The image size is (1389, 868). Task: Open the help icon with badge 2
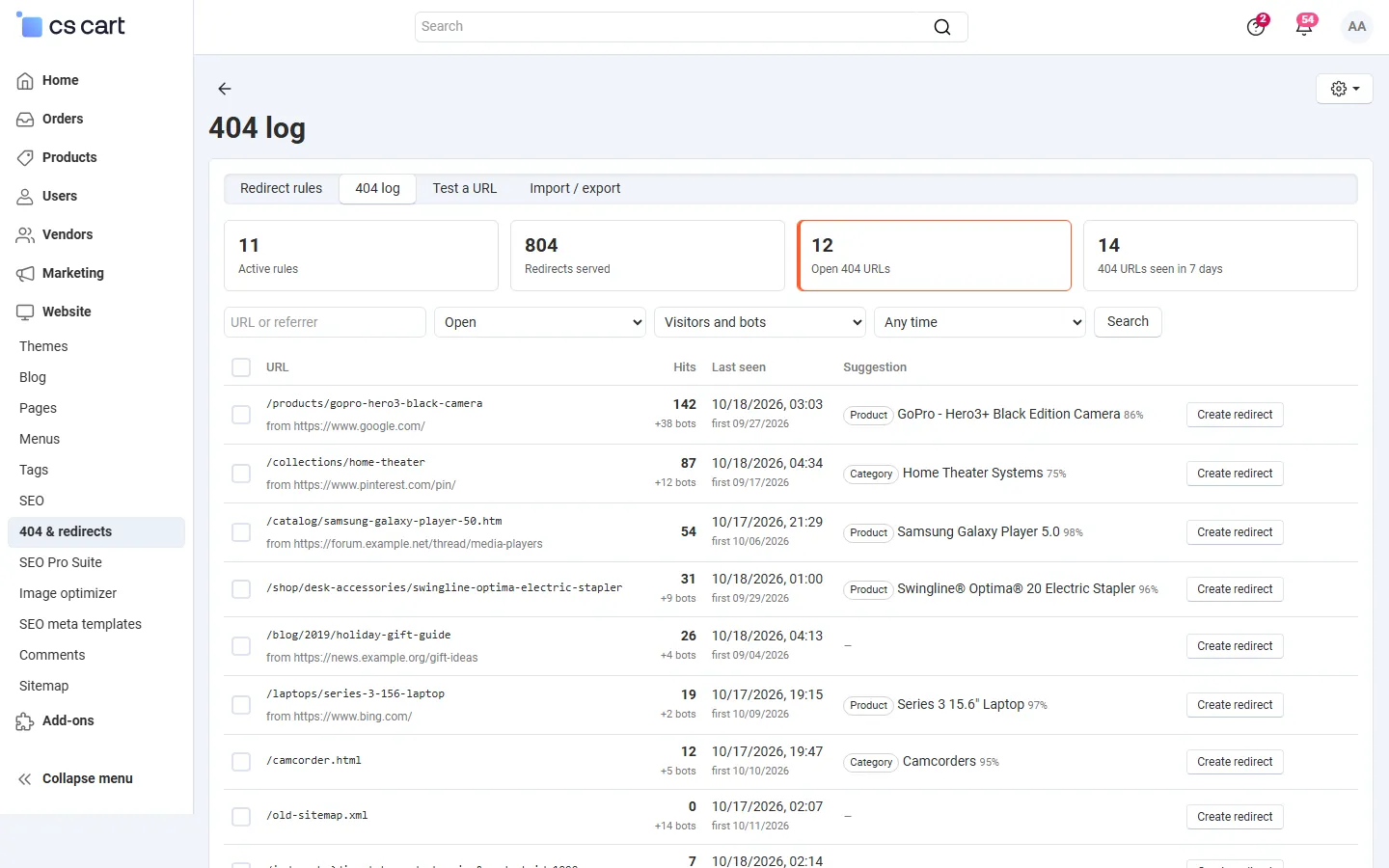pyautogui.click(x=1256, y=26)
